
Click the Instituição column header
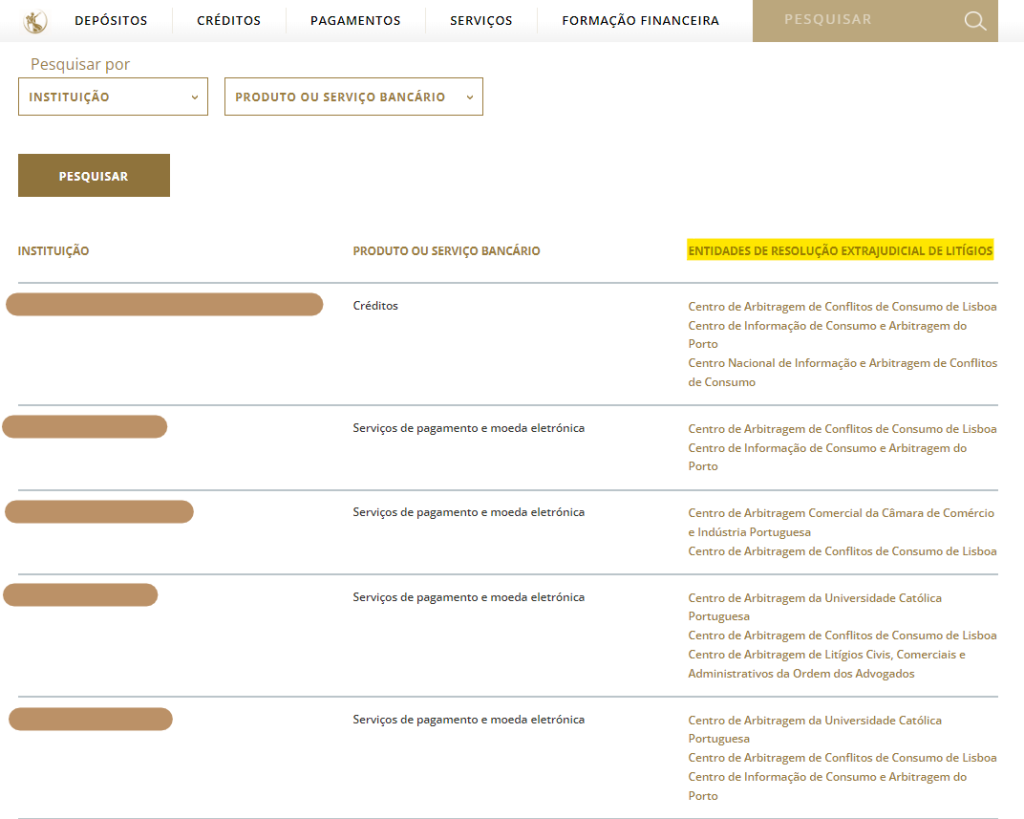coord(54,251)
